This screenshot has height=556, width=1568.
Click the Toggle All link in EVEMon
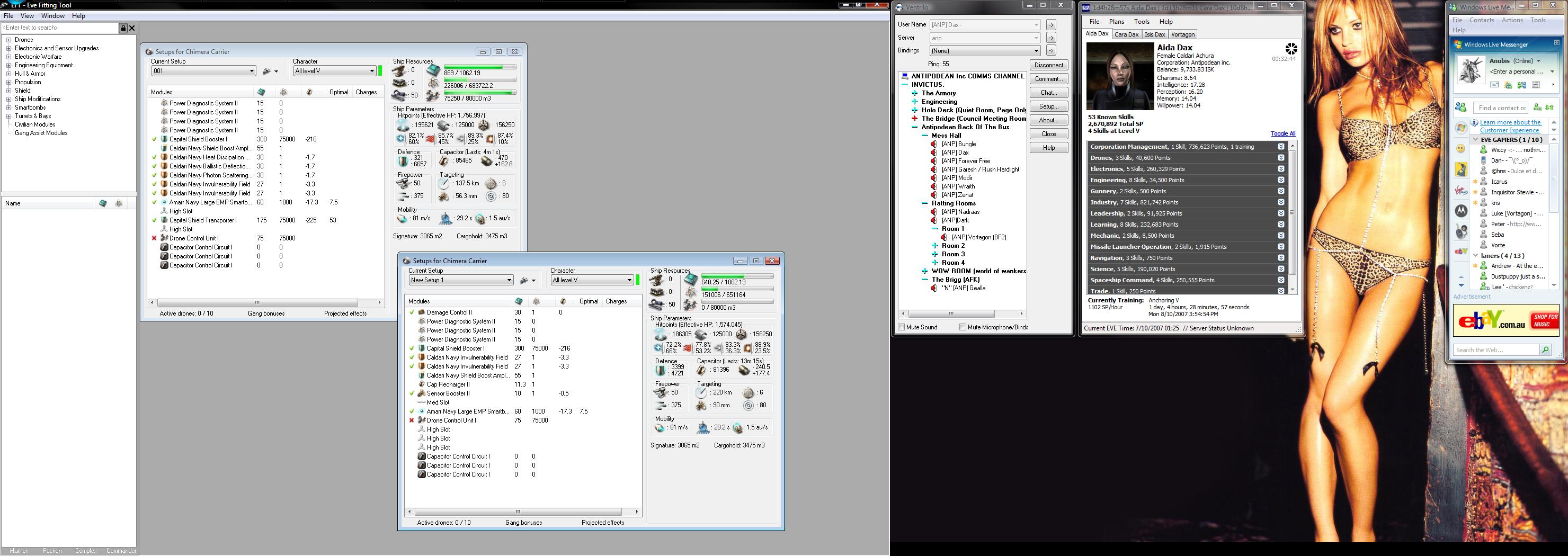(1283, 134)
